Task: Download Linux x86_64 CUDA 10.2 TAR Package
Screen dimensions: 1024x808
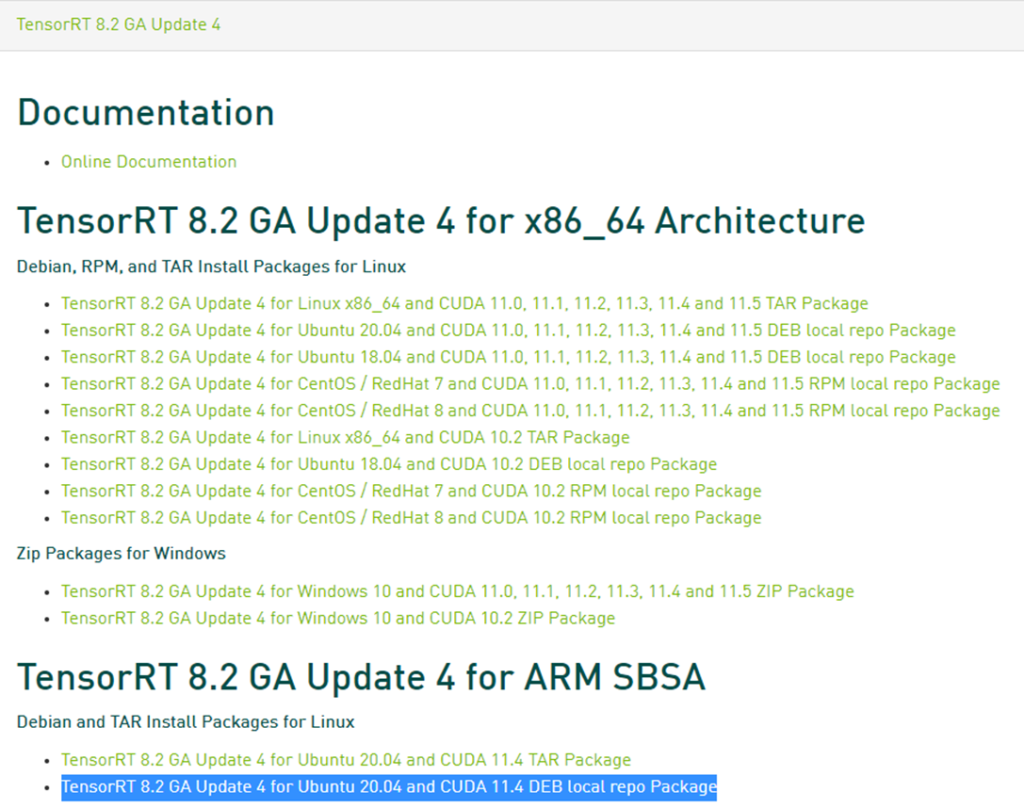Action: [345, 438]
